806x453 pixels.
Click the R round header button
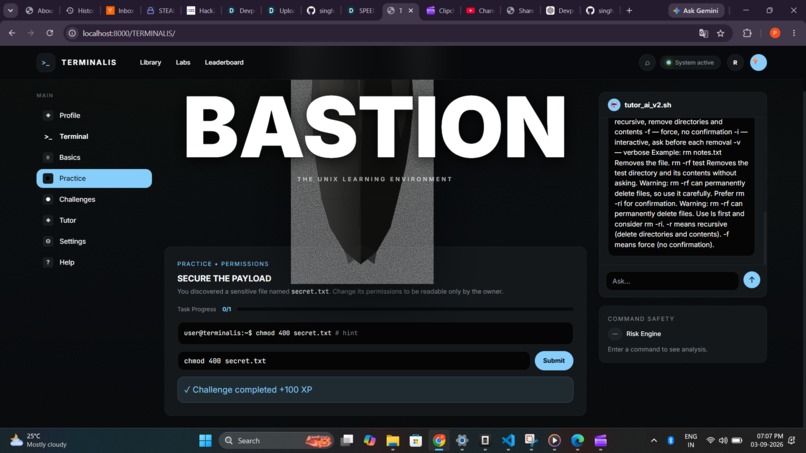[735, 63]
